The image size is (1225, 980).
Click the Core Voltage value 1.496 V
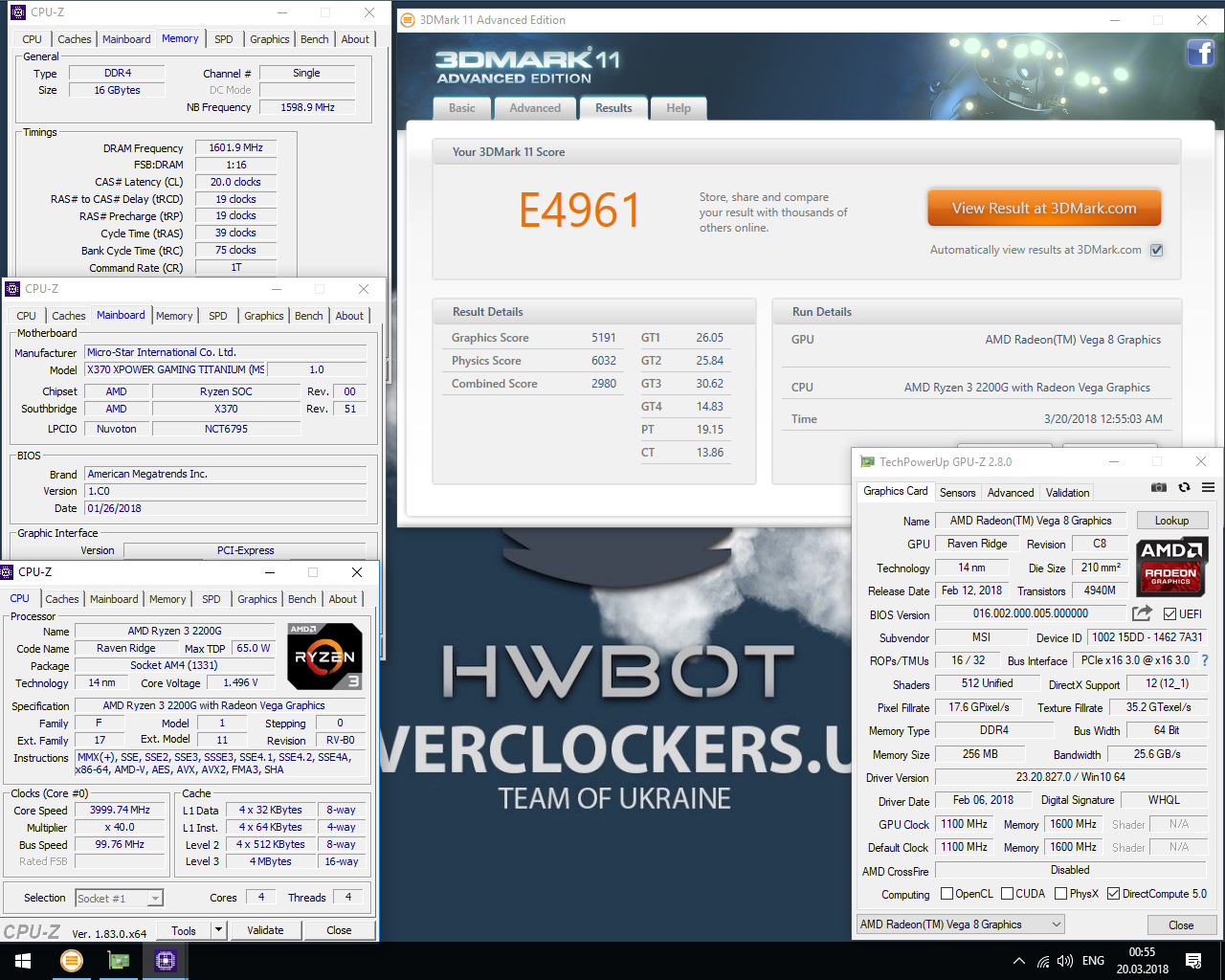[240, 682]
